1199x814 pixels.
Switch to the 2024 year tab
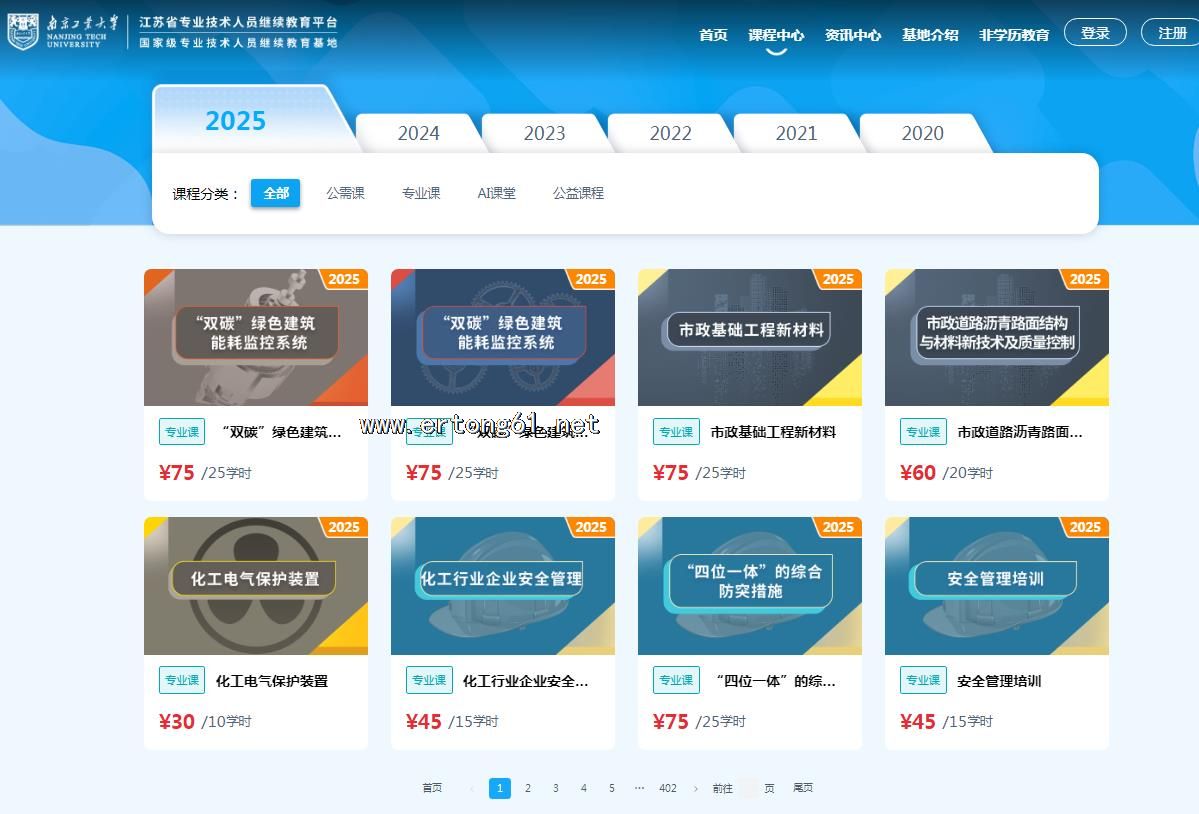[418, 133]
